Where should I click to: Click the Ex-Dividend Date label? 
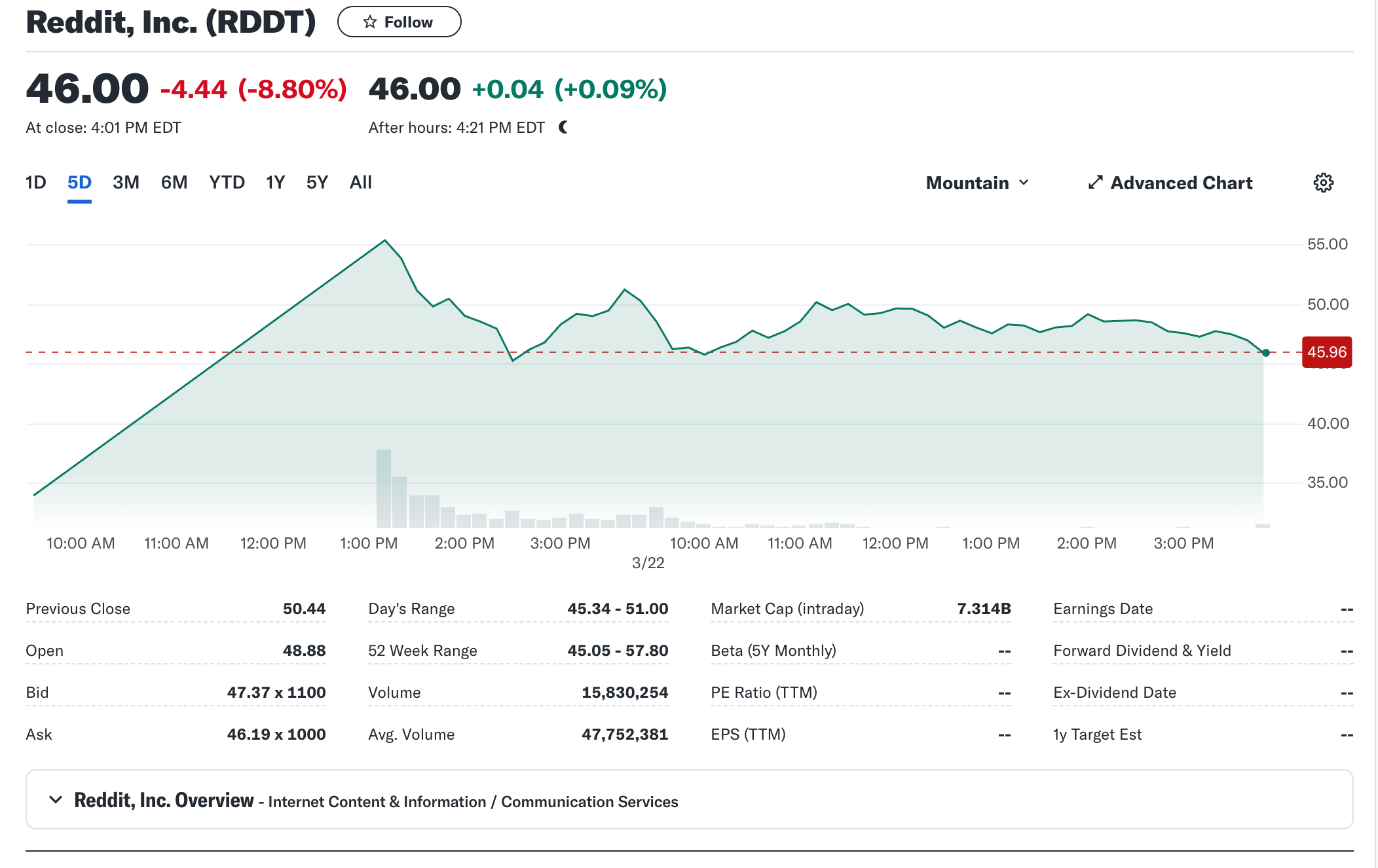[1115, 693]
